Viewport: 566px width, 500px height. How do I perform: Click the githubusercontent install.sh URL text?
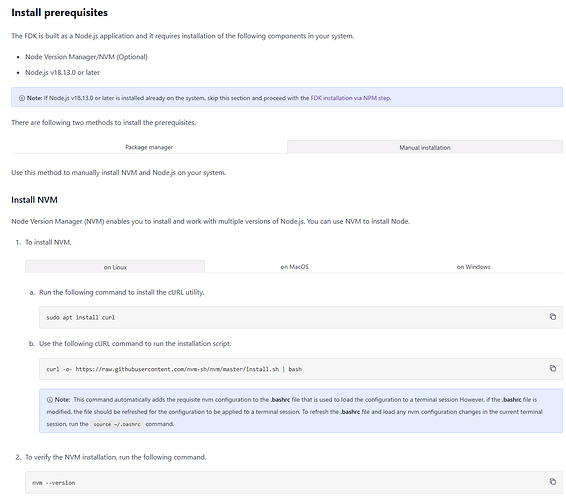coord(177,369)
